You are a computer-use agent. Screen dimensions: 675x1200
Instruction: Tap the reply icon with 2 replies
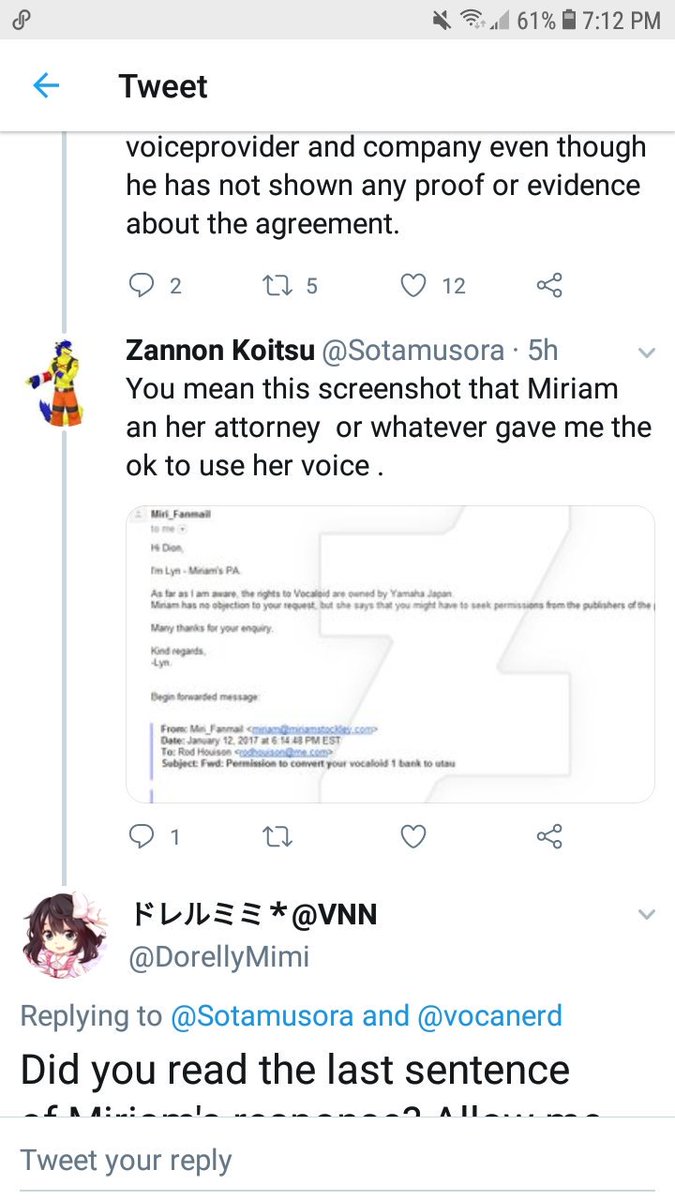pos(141,286)
